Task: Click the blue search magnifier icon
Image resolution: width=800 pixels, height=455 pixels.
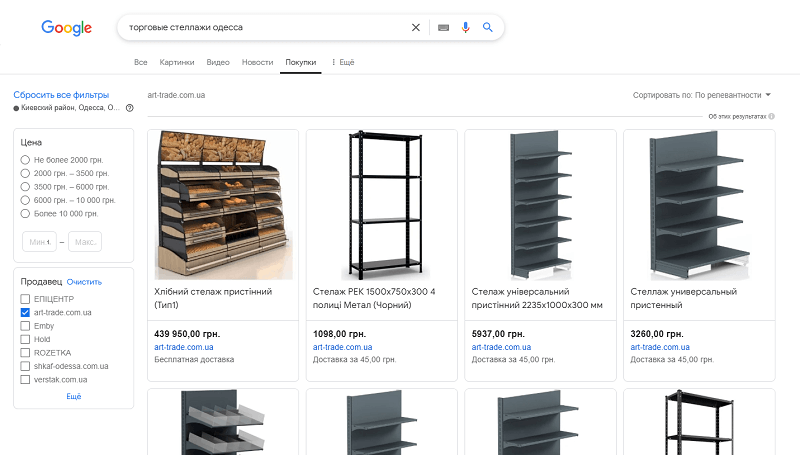Action: pos(488,28)
